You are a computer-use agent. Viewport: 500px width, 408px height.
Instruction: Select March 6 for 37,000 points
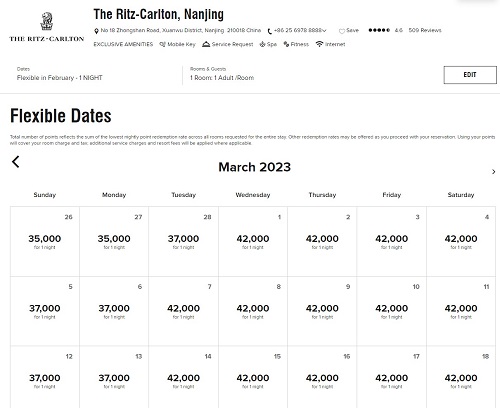click(114, 311)
